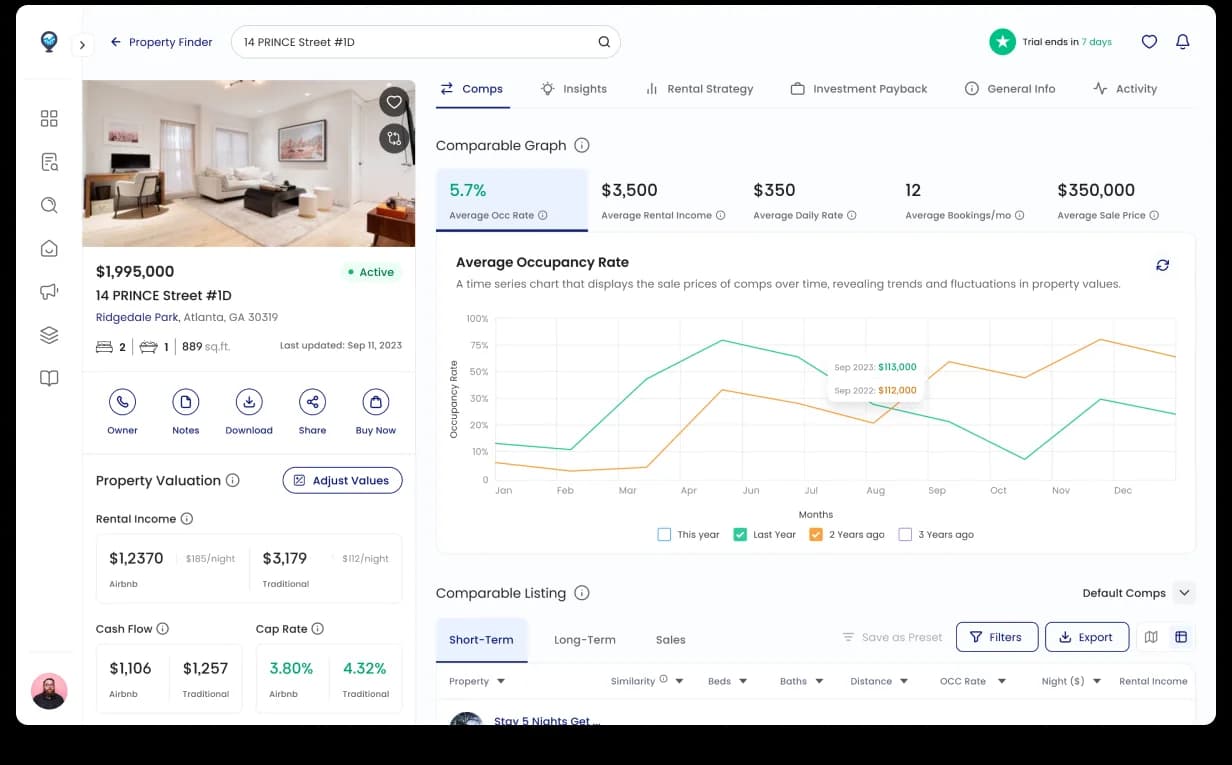Click the Adjust Values button
Image resolution: width=1232 pixels, height=765 pixels.
342,480
